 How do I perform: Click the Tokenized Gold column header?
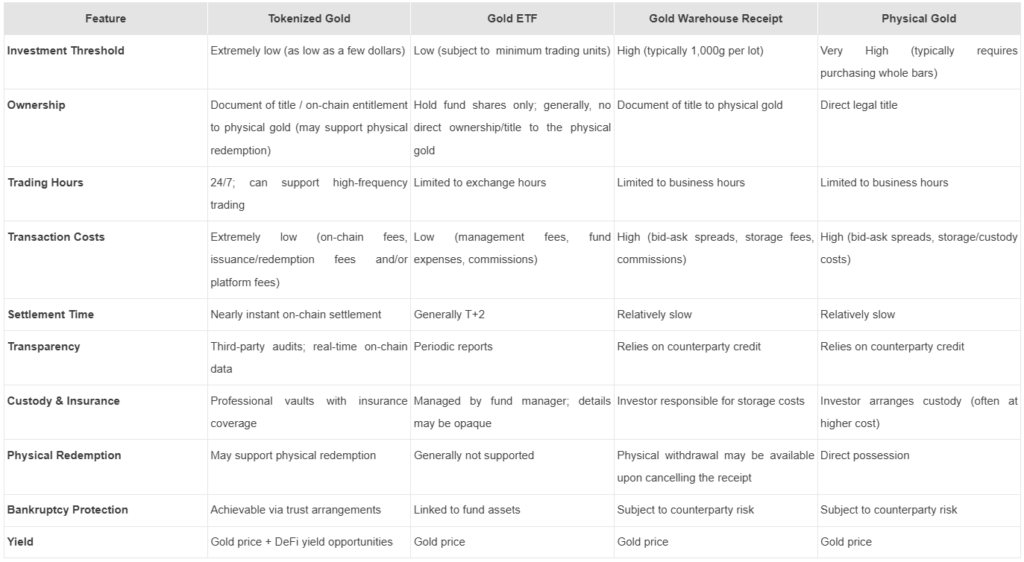click(x=308, y=18)
